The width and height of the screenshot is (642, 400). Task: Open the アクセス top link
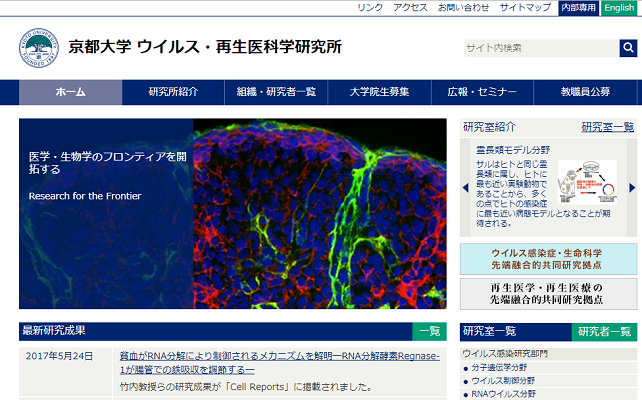click(x=410, y=7)
